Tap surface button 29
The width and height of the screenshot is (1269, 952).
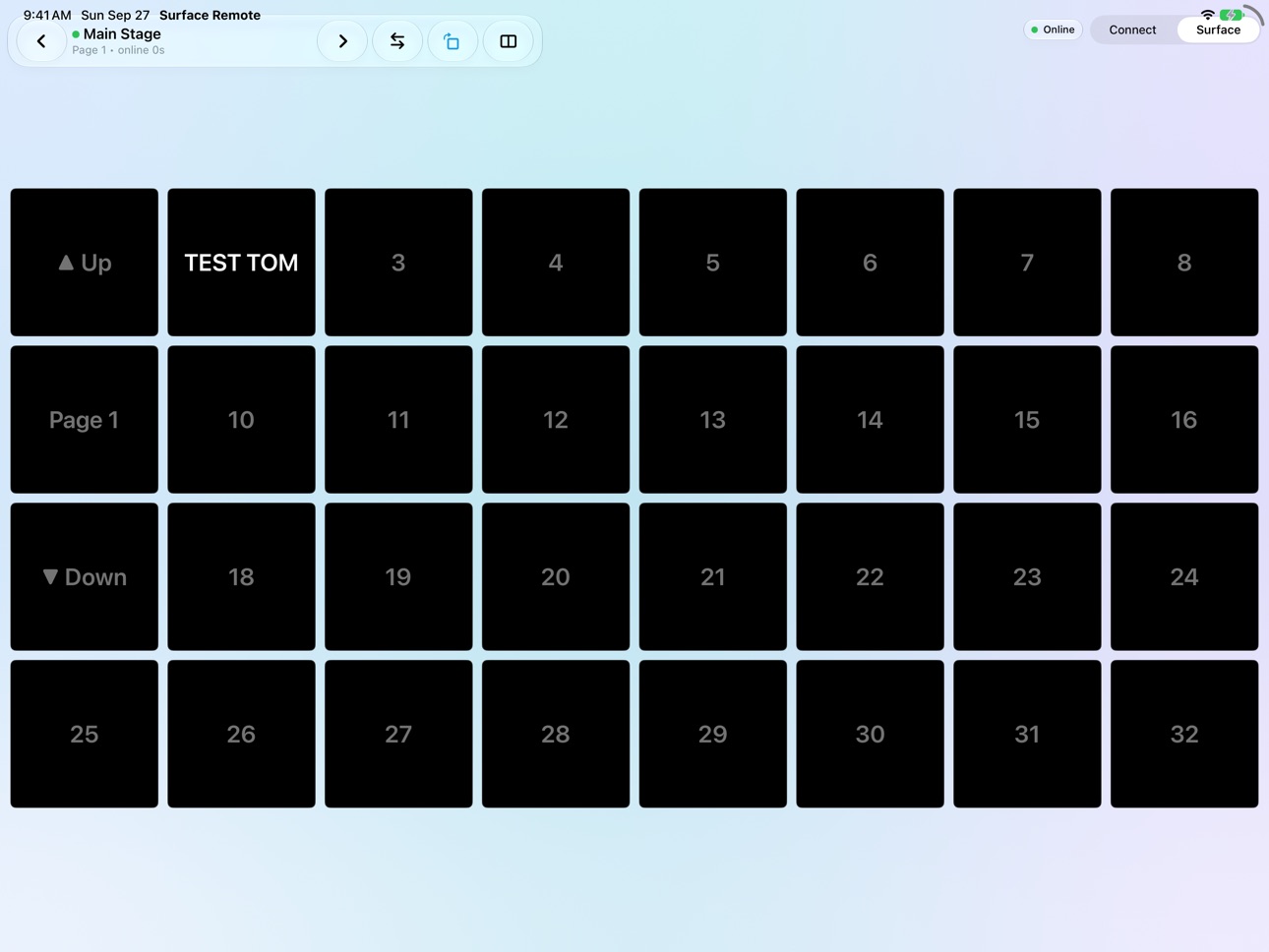coord(713,734)
